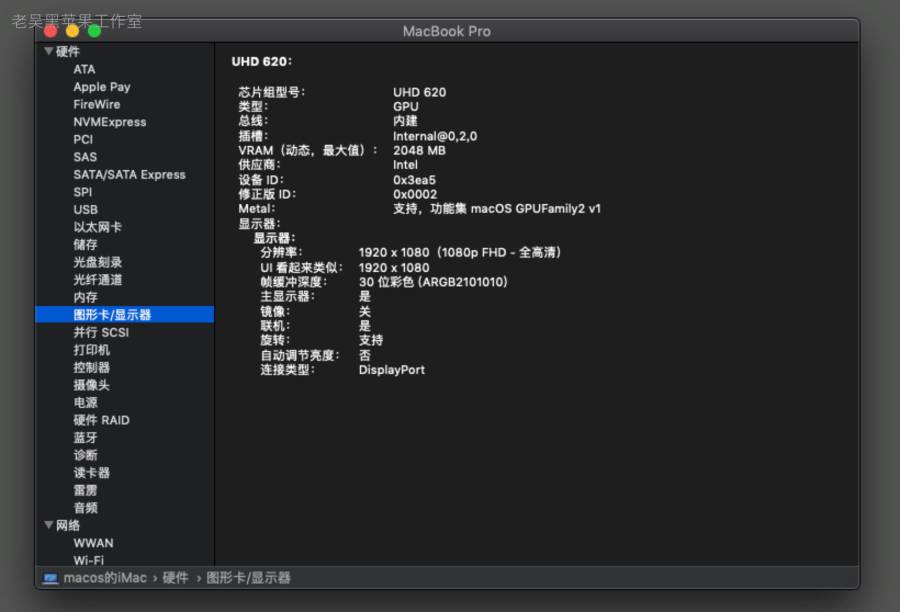Screen dimensions: 900x612
Task: Collapse the 硬件 disclosure triangle
Action: point(49,51)
